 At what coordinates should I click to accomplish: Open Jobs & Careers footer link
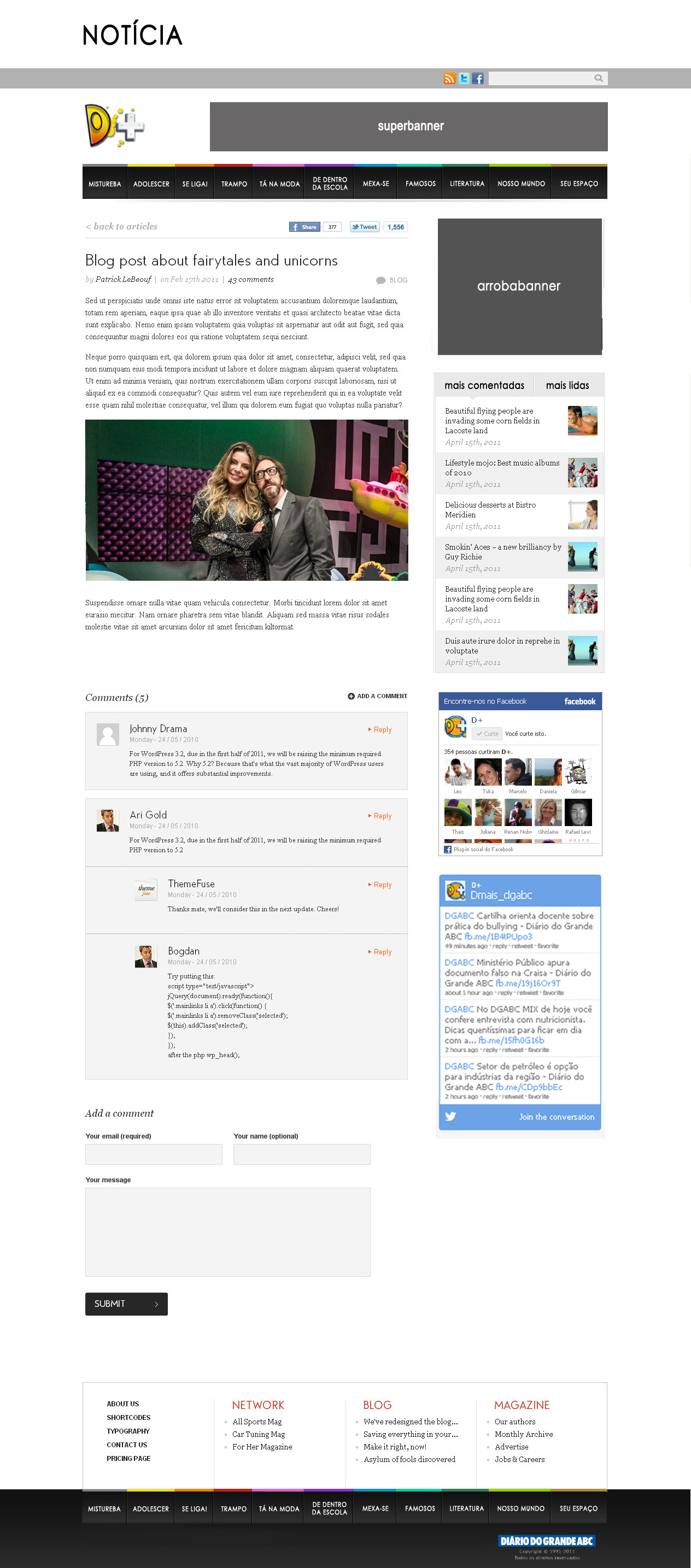(519, 1459)
